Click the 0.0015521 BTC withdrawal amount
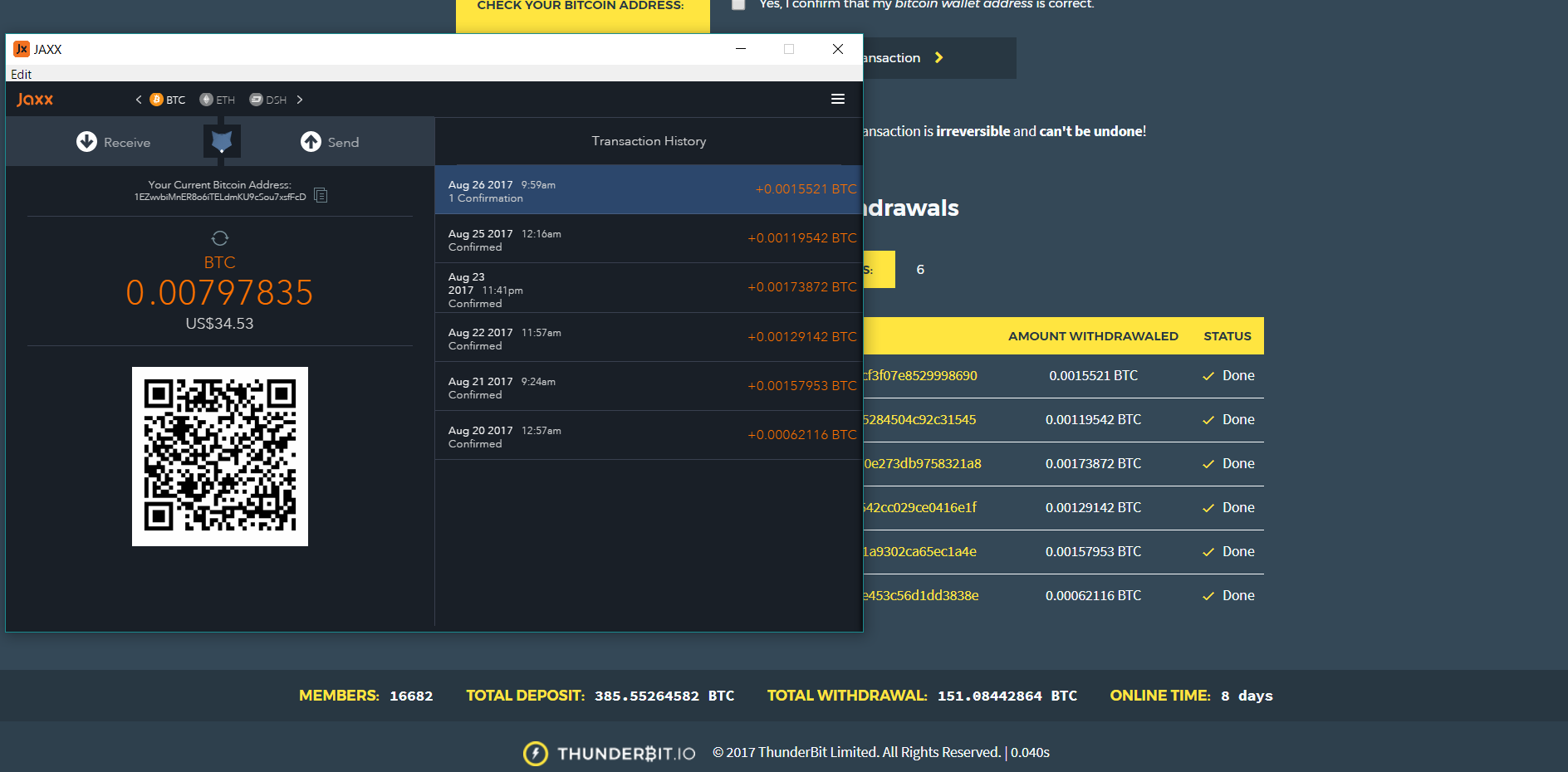This screenshot has width=1568, height=772. pos(1094,376)
